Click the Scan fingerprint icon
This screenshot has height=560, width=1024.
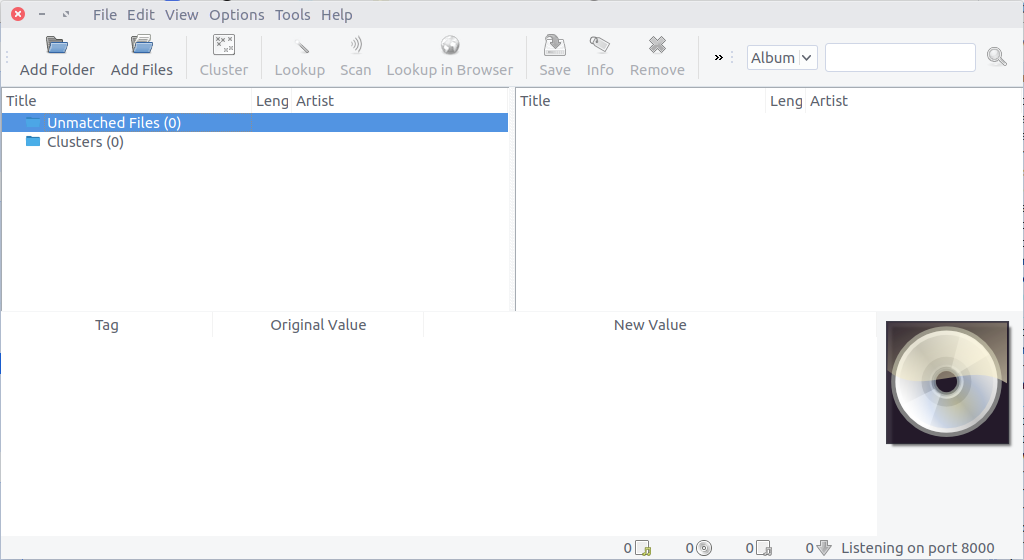tap(355, 45)
